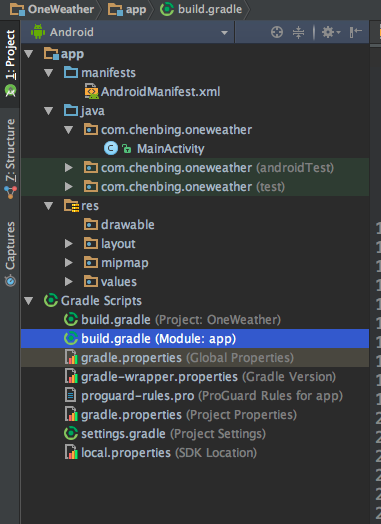Click the local.properties file icon
Viewport: 381px width, 524px height.
tap(71, 453)
